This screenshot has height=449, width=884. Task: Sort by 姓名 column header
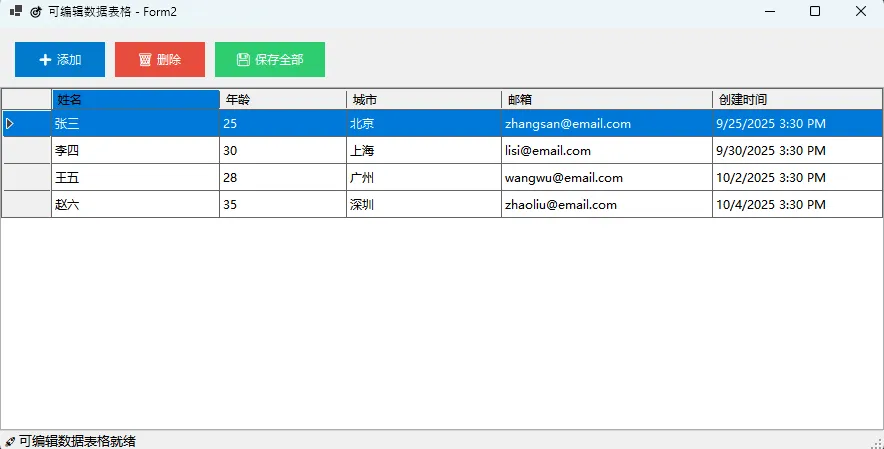click(135, 99)
